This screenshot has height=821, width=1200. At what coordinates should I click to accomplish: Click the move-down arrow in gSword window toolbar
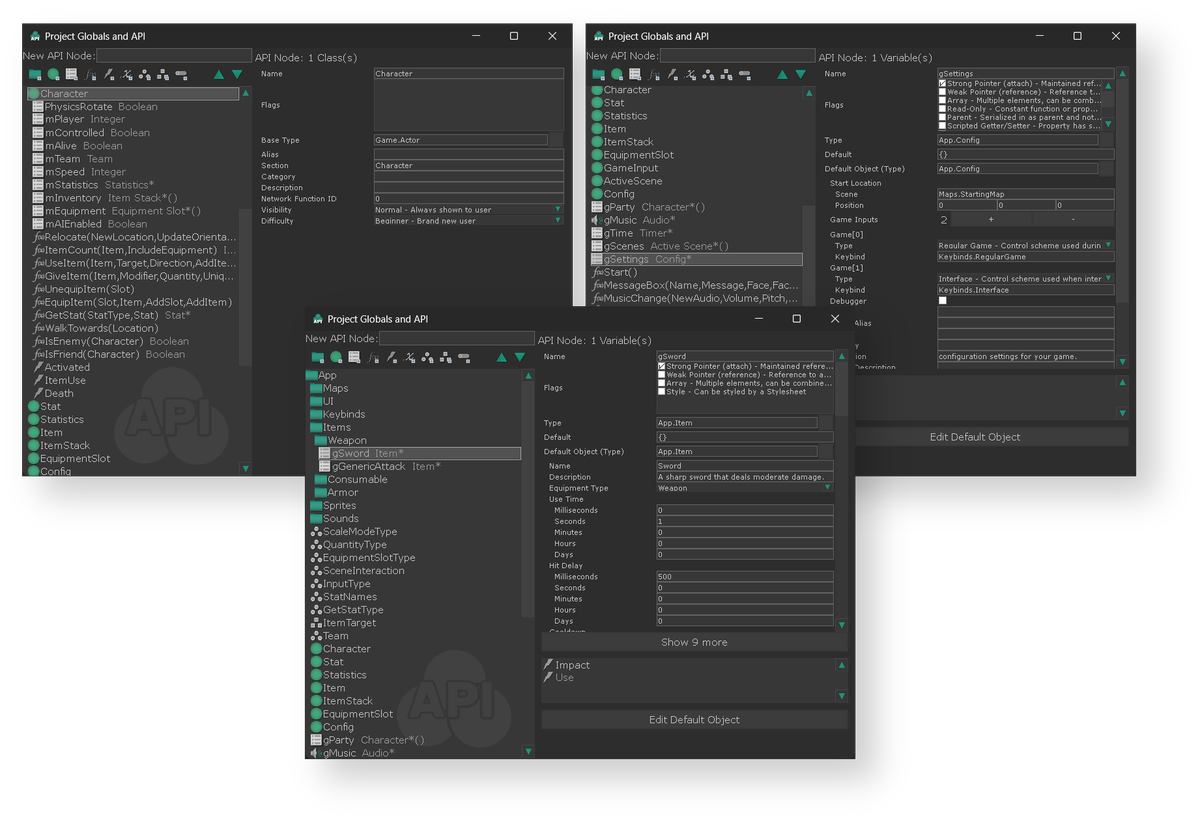[x=519, y=358]
